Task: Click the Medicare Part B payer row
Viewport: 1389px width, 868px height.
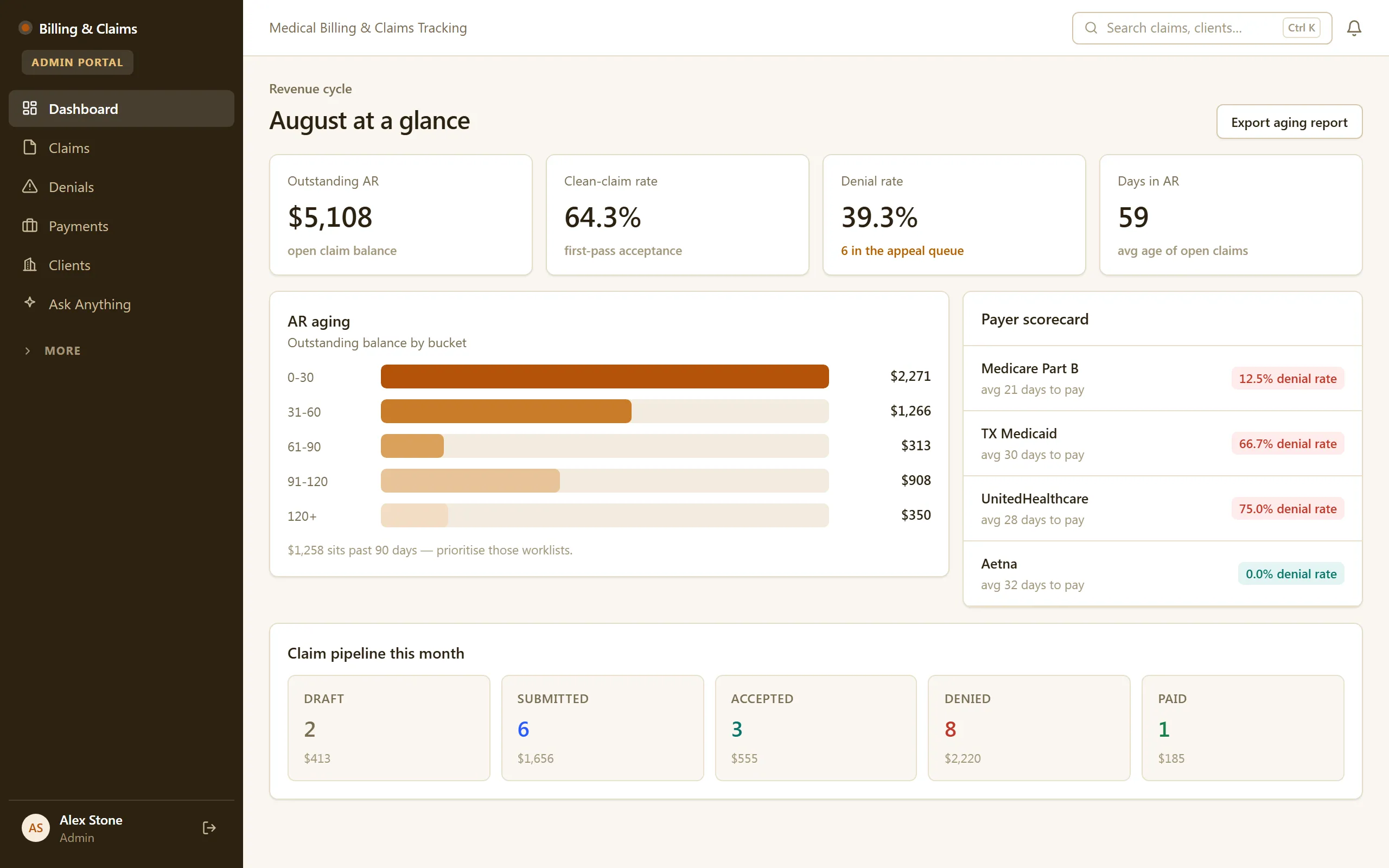Action: coord(1162,378)
